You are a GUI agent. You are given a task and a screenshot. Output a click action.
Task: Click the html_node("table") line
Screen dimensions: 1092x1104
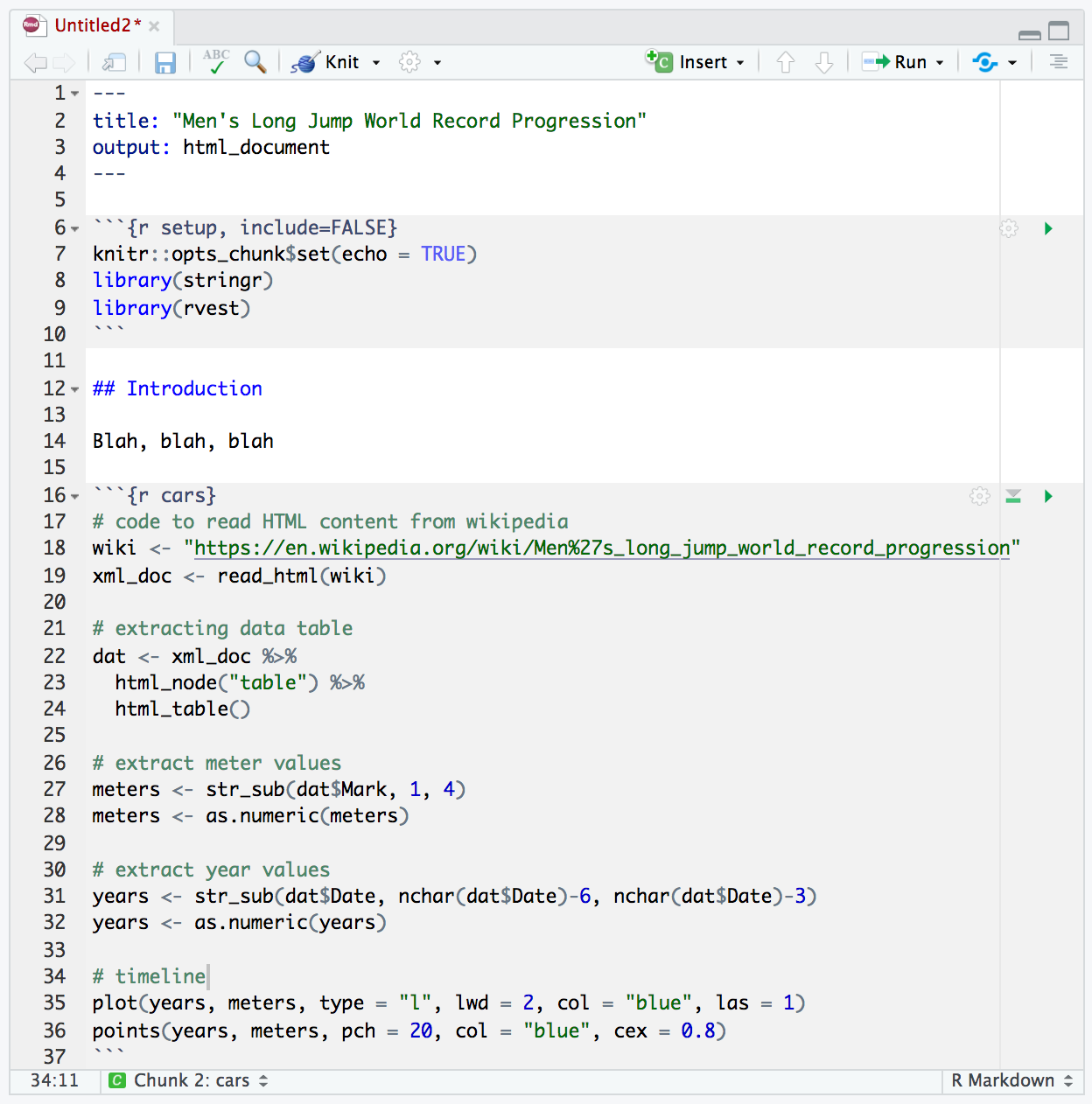(240, 682)
